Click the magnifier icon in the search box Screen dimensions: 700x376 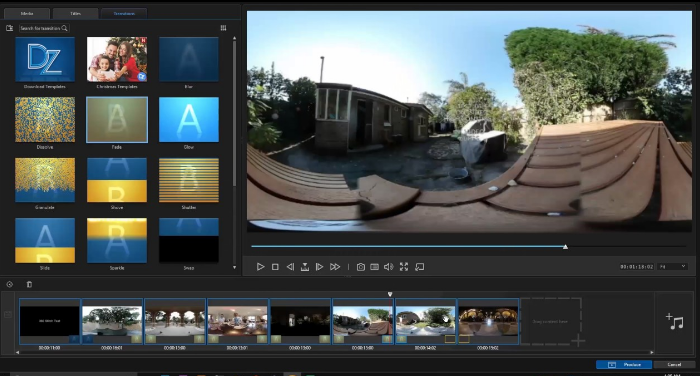click(65, 28)
